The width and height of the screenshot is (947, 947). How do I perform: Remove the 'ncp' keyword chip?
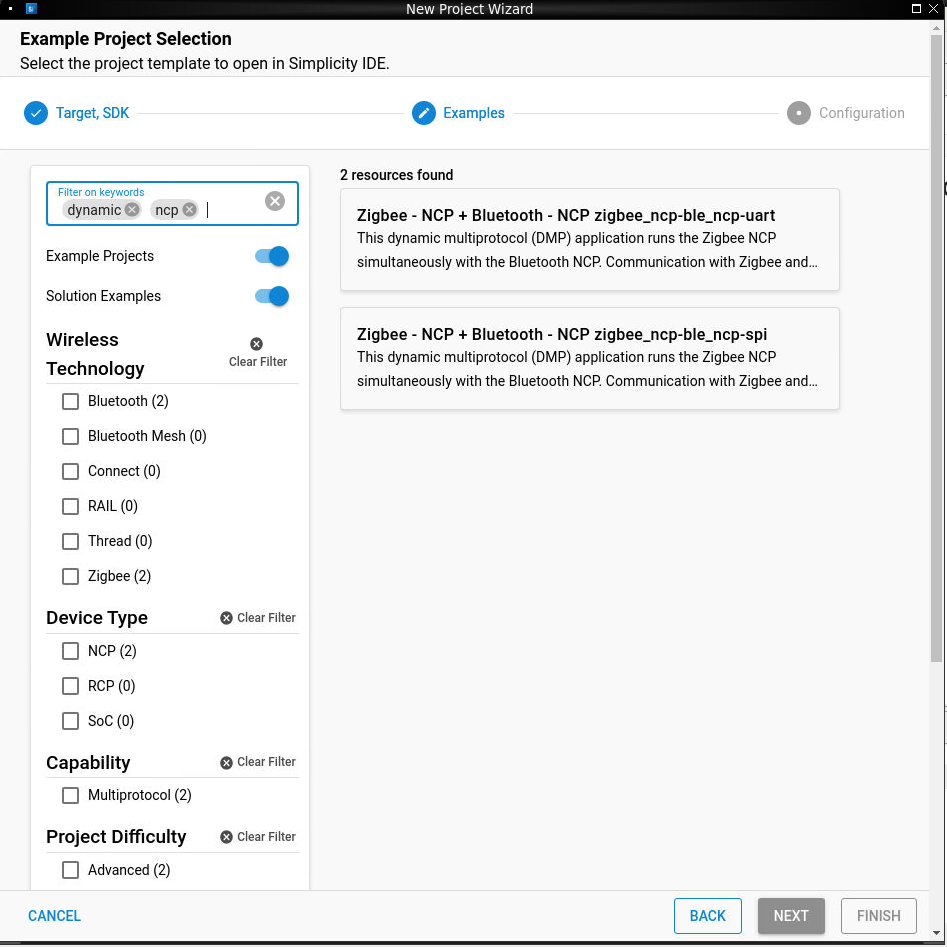point(190,210)
